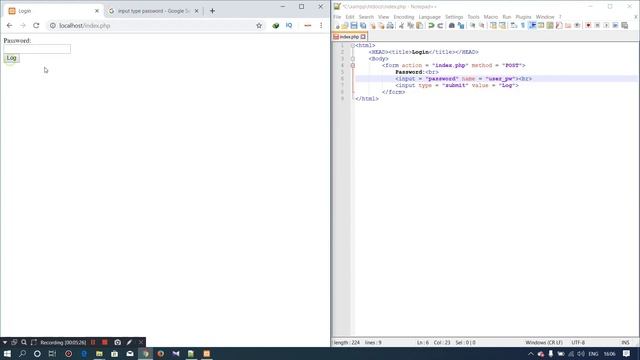Click the Find binoculars icon in Notepad++

451,26
